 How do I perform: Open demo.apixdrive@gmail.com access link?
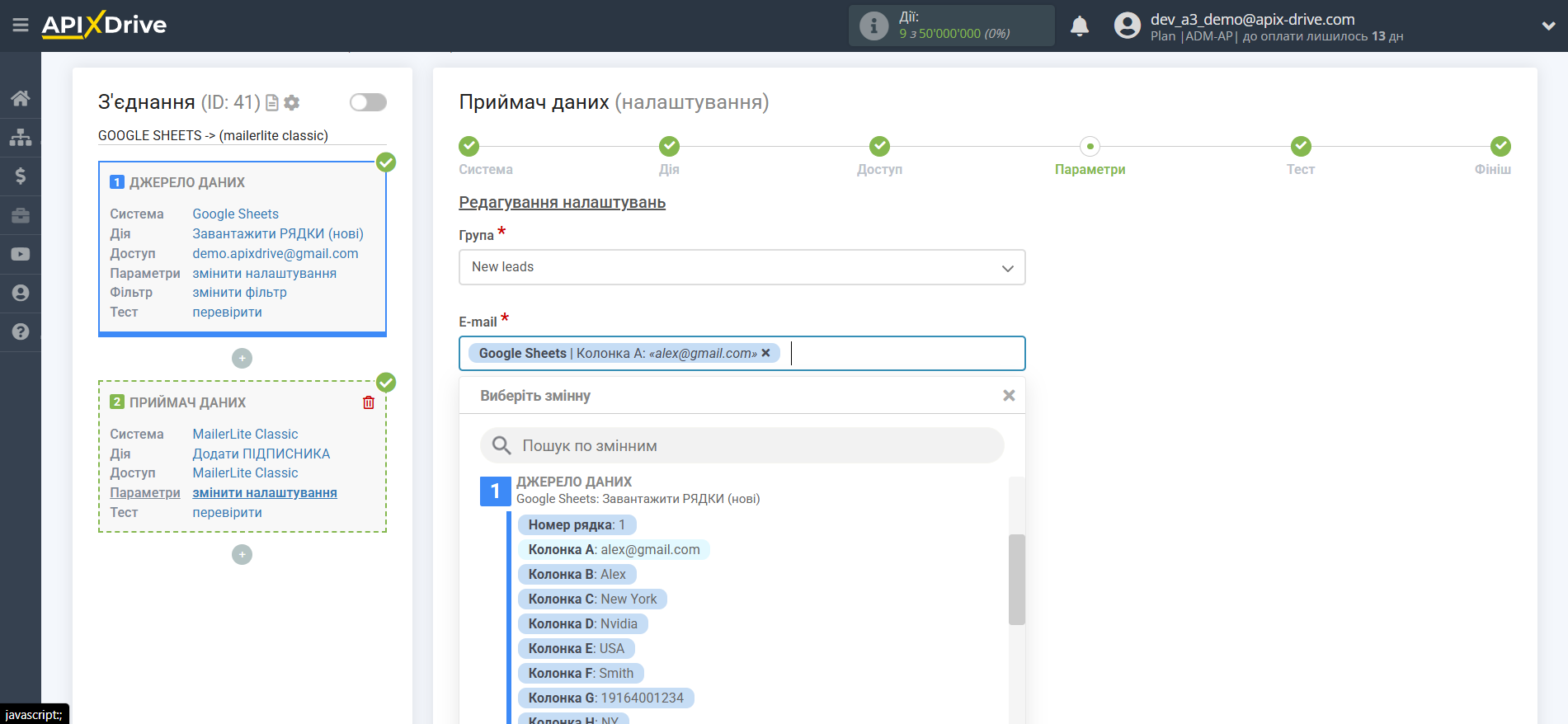click(275, 253)
